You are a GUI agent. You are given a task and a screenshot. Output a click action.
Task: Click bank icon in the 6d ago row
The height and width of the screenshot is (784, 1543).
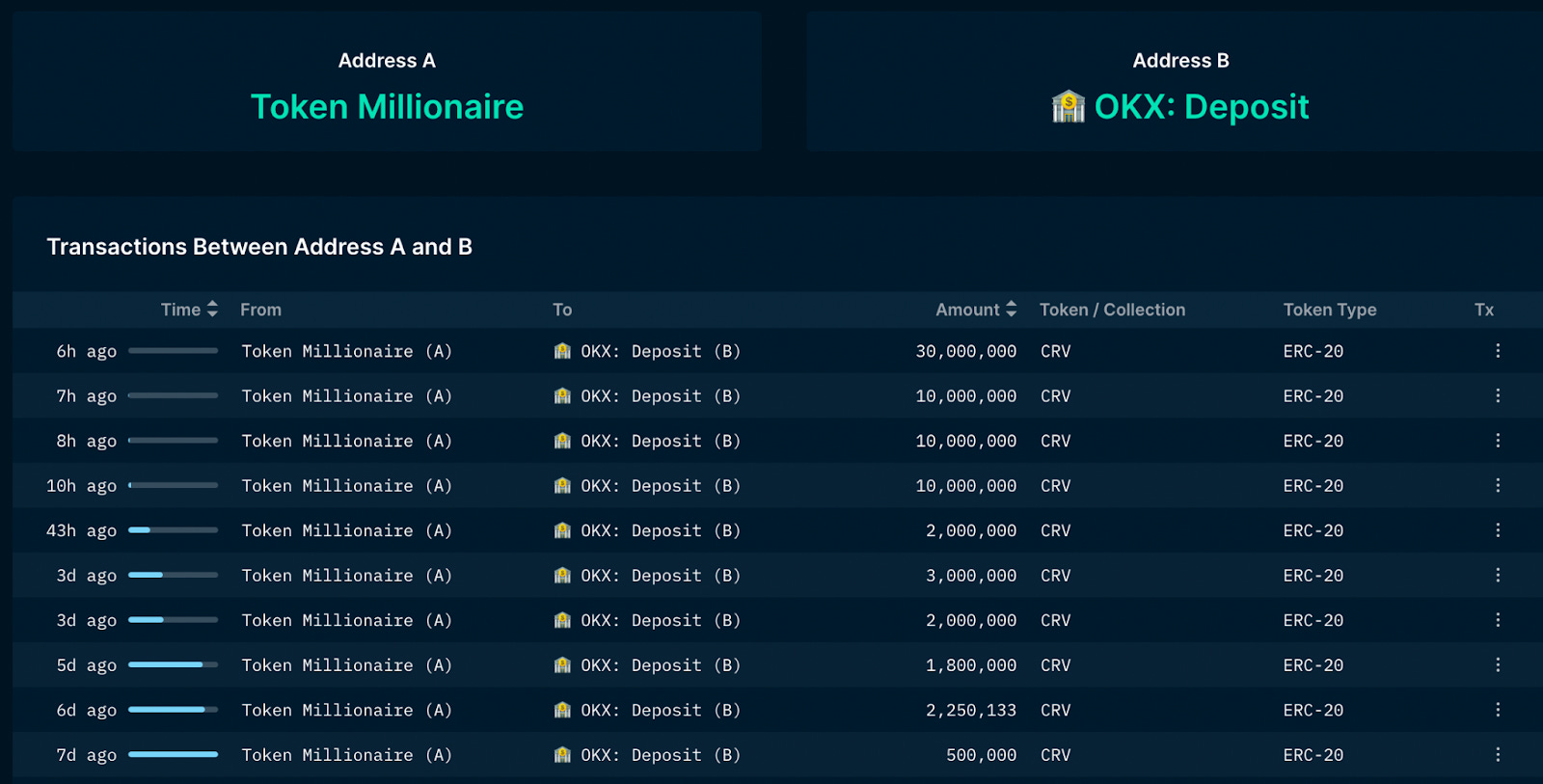562,710
